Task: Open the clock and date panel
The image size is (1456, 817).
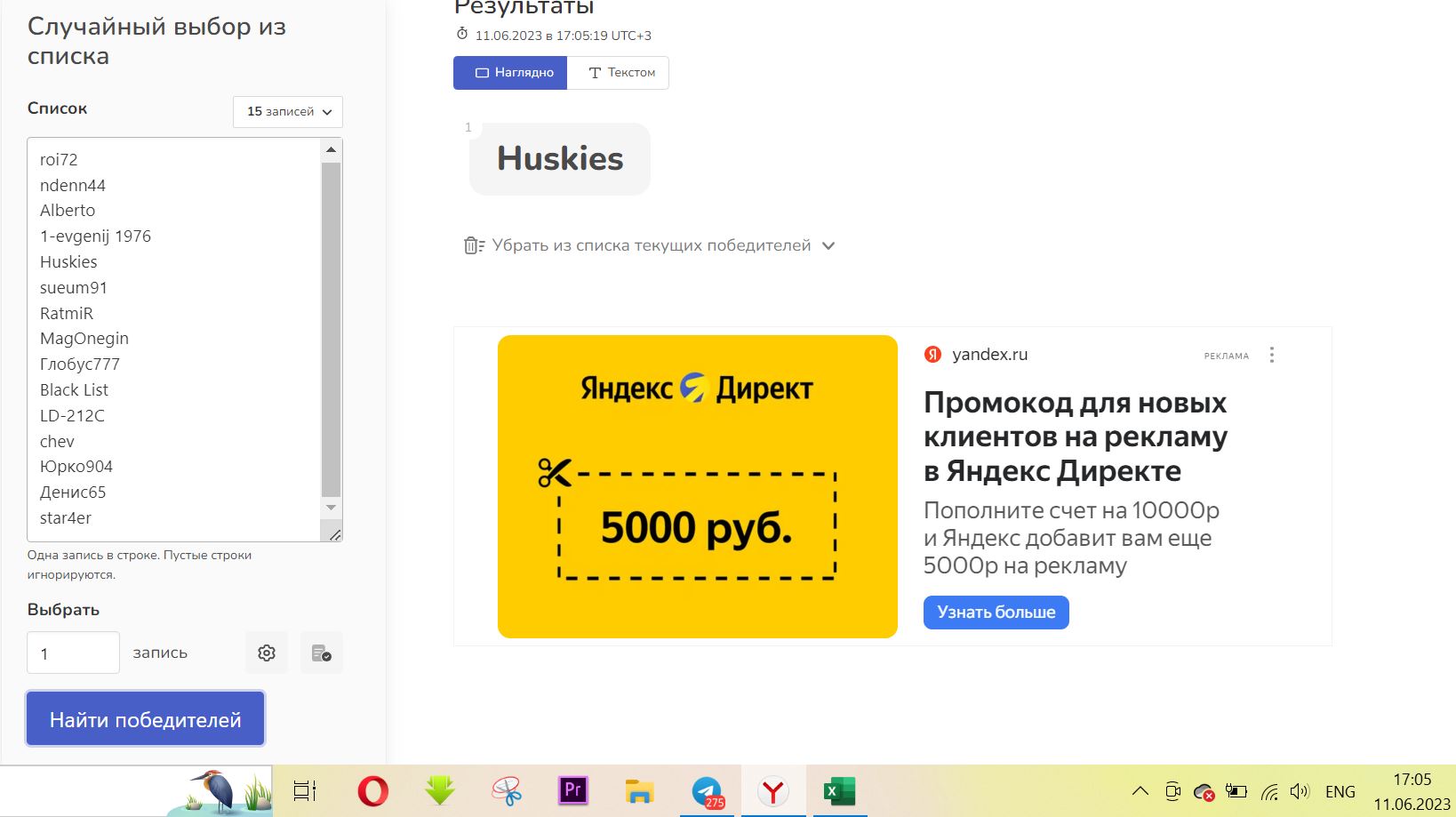Action: point(1412,791)
